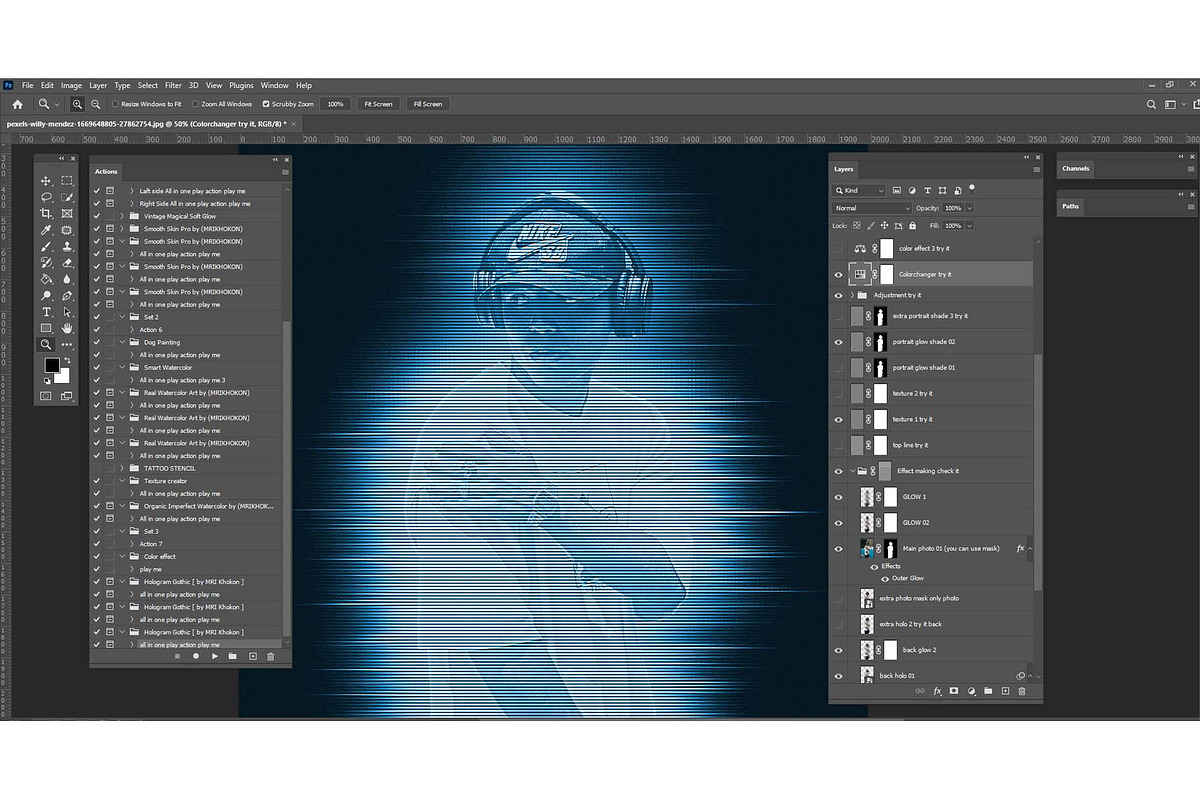The width and height of the screenshot is (1200, 800).
Task: Click the 100% zoom button
Action: pos(335,104)
